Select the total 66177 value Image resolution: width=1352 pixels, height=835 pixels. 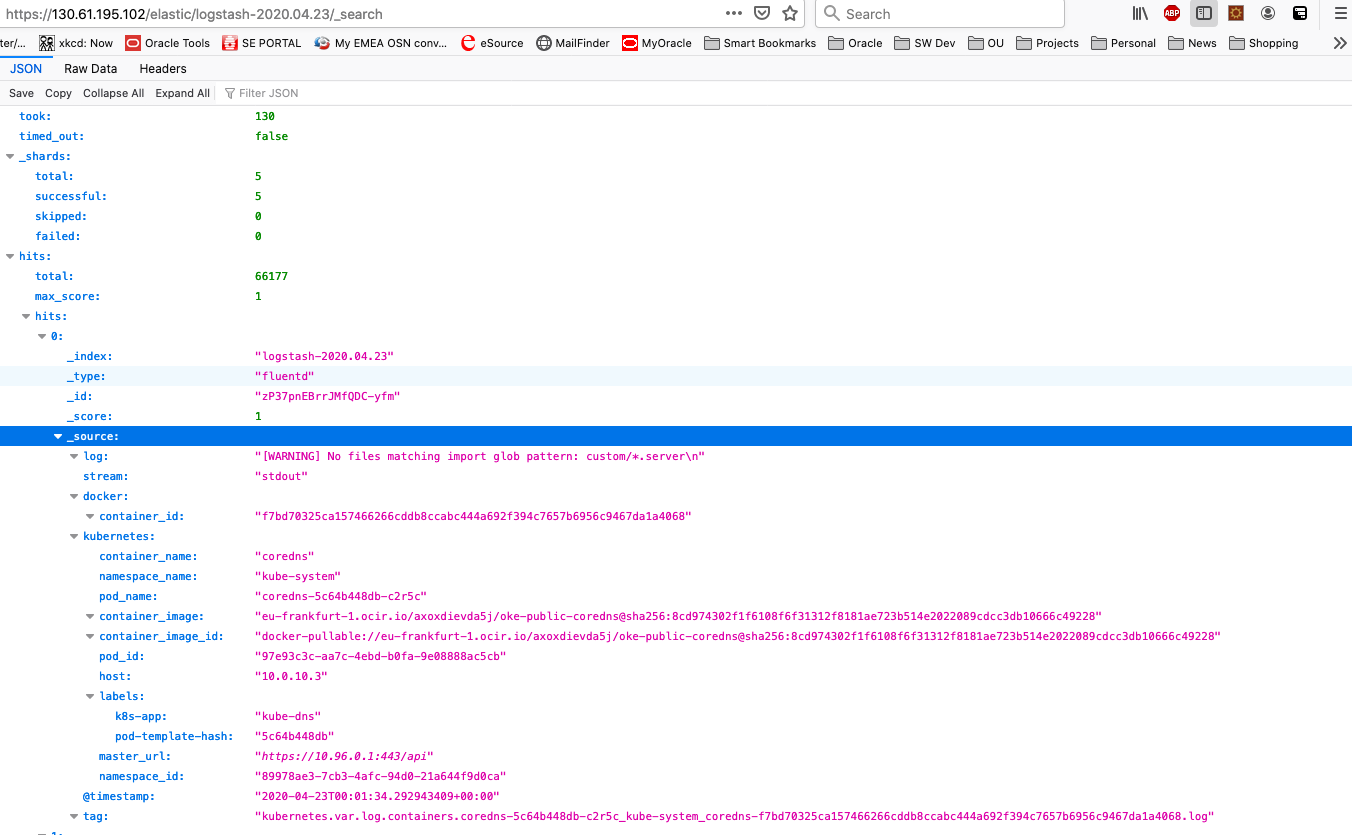tap(271, 276)
